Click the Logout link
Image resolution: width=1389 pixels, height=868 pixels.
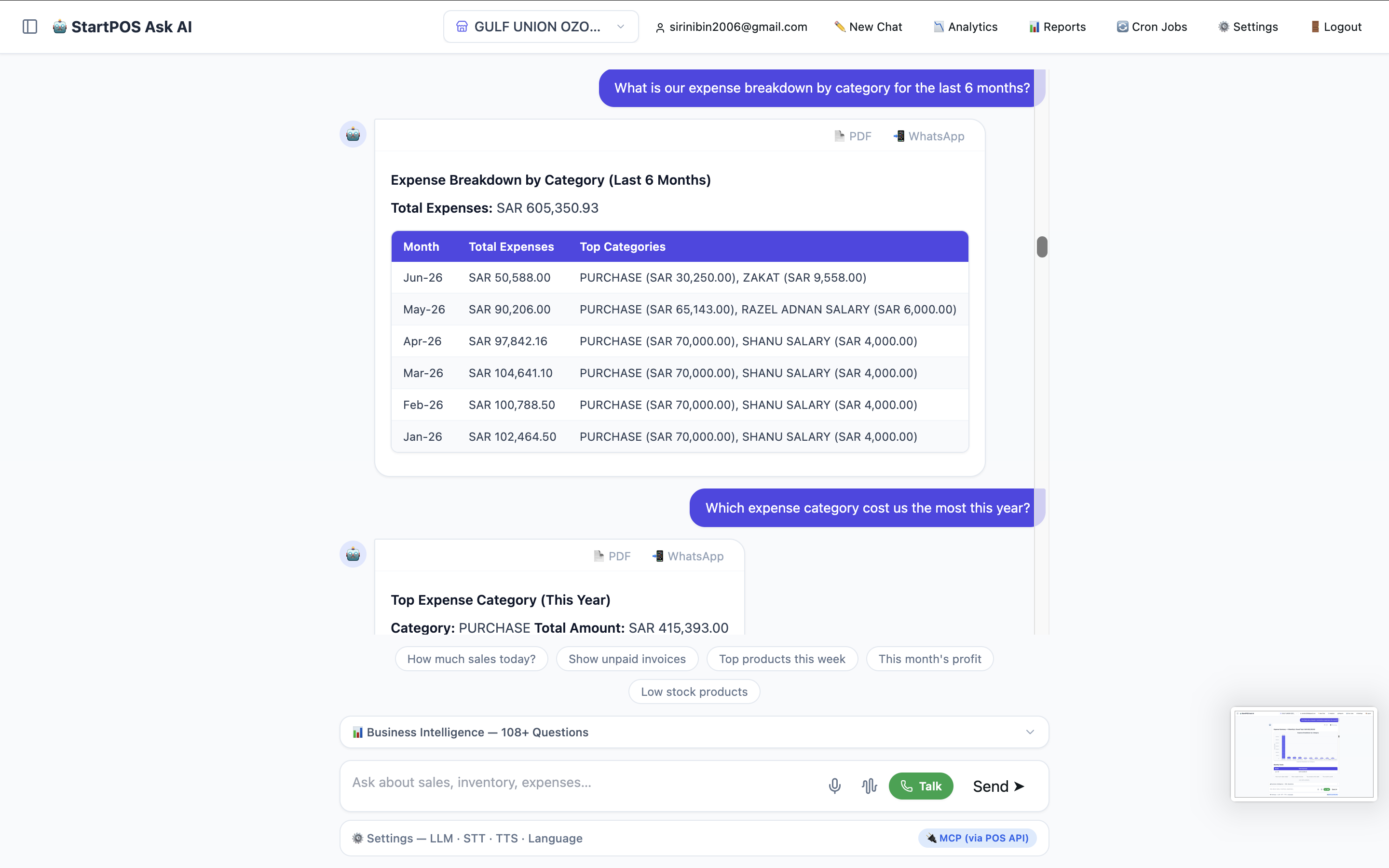point(1336,27)
